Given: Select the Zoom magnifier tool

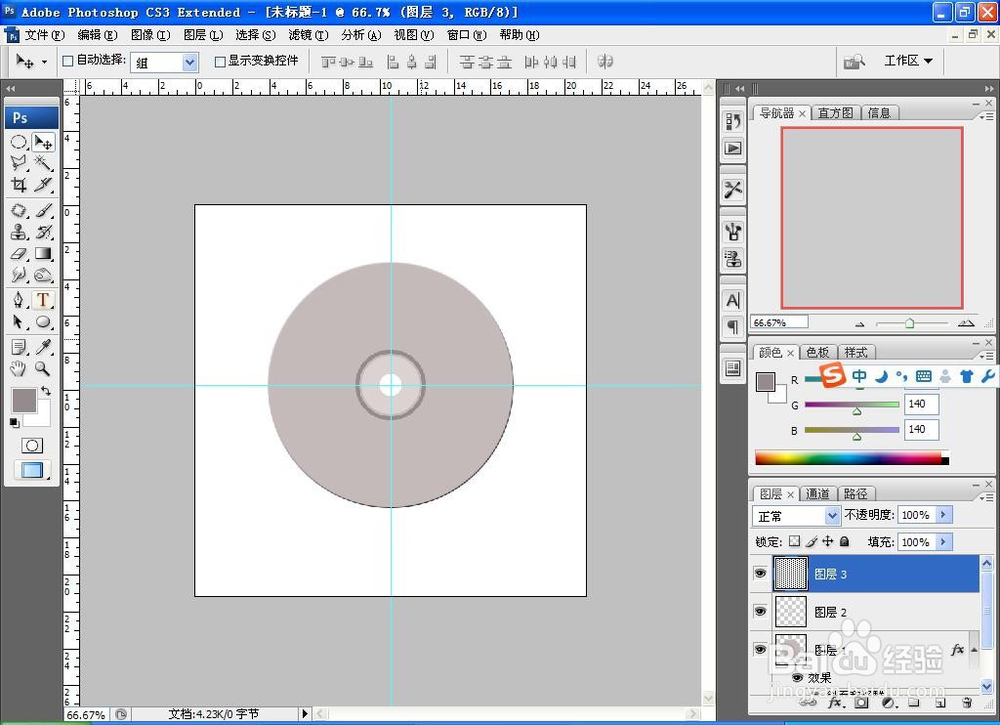Looking at the screenshot, I should [x=43, y=368].
